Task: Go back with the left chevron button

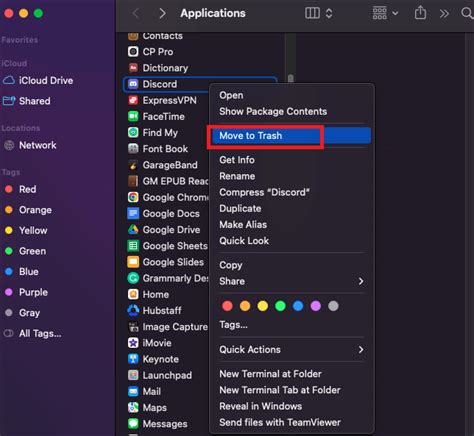Action: tap(136, 13)
